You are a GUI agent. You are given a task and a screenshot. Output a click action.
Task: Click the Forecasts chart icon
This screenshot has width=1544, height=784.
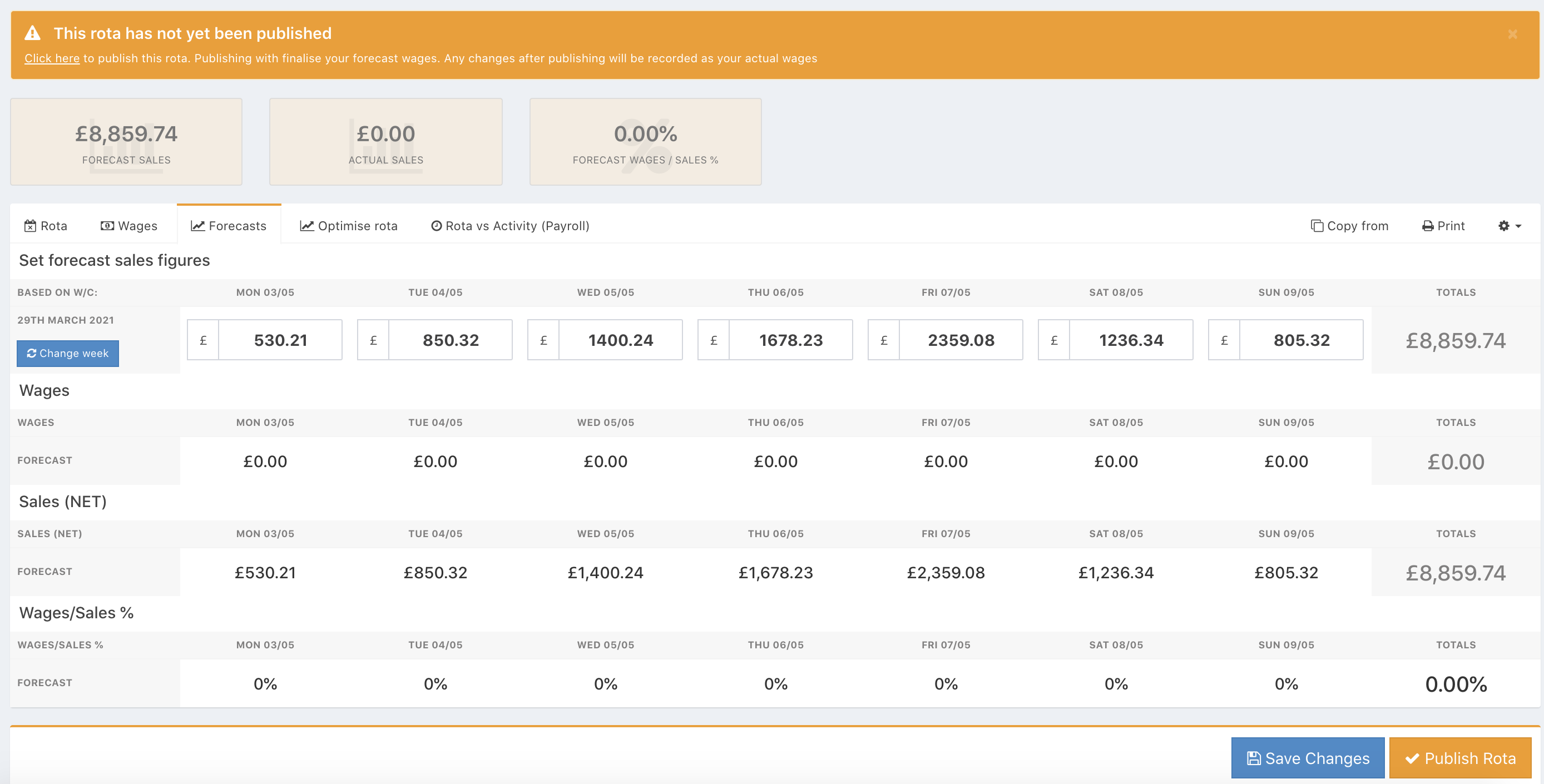pyautogui.click(x=198, y=226)
